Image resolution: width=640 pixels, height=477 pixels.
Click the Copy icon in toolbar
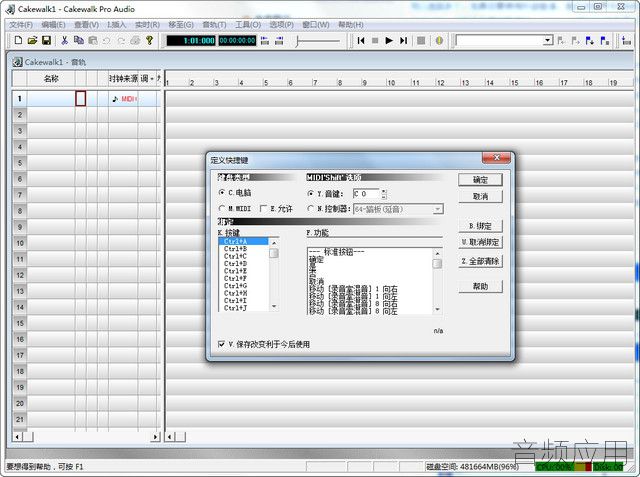(x=78, y=40)
